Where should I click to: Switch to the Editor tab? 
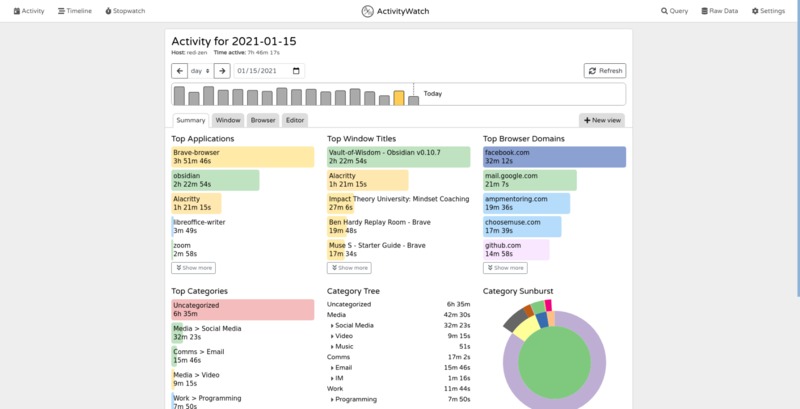click(x=295, y=120)
